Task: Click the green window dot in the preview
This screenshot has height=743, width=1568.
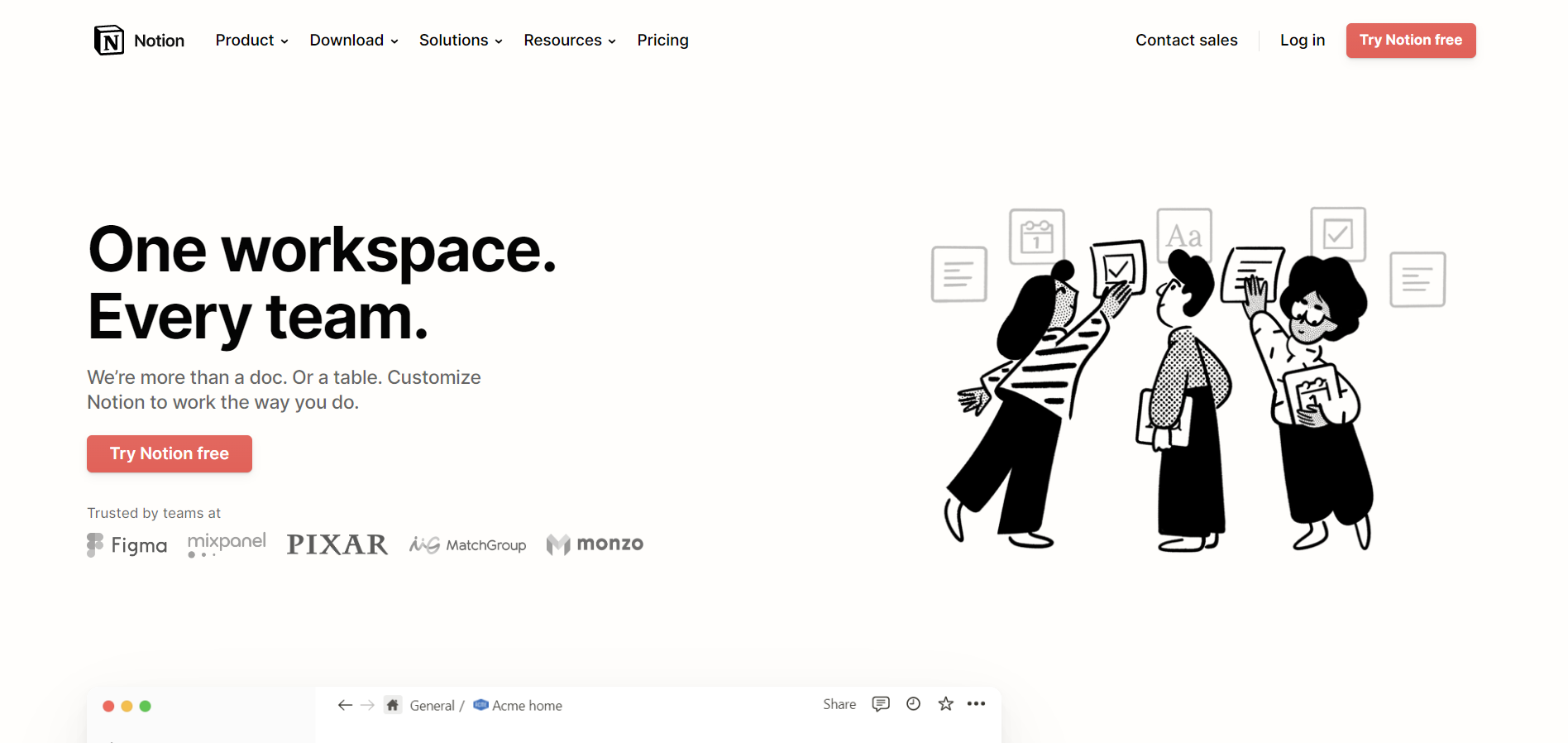Action: [x=145, y=706]
